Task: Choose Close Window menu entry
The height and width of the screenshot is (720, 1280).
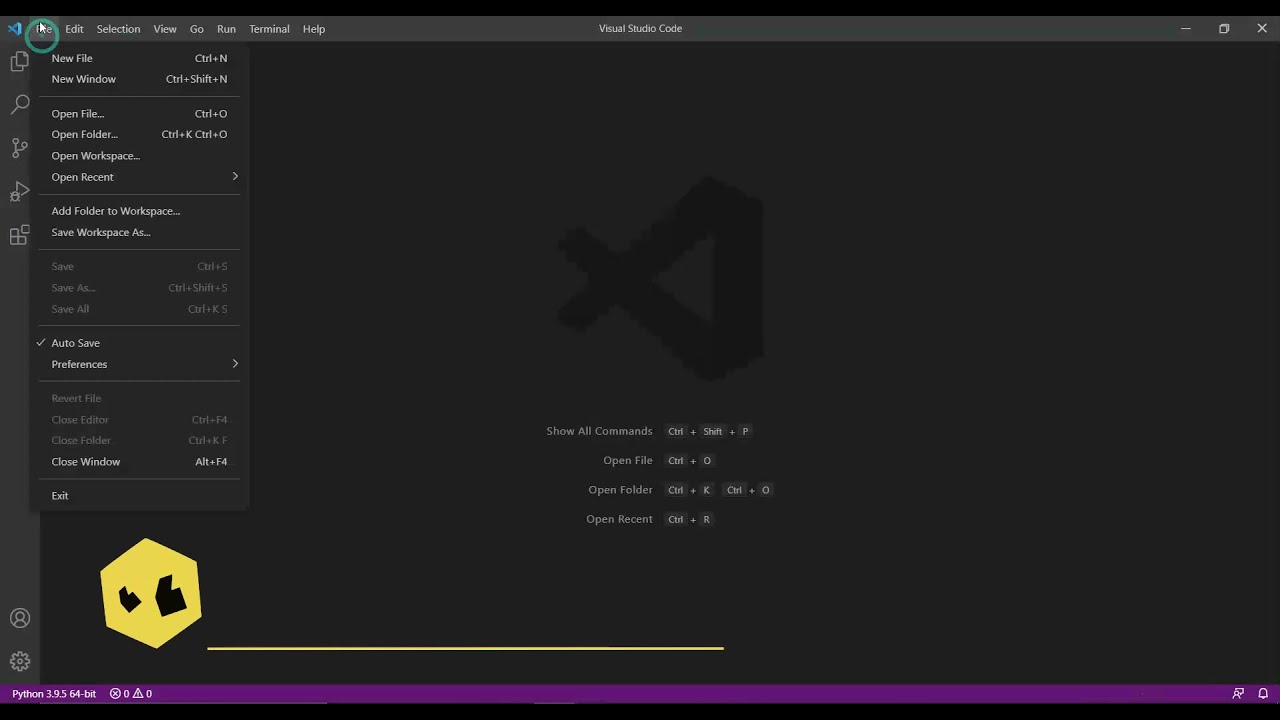Action: point(139,462)
